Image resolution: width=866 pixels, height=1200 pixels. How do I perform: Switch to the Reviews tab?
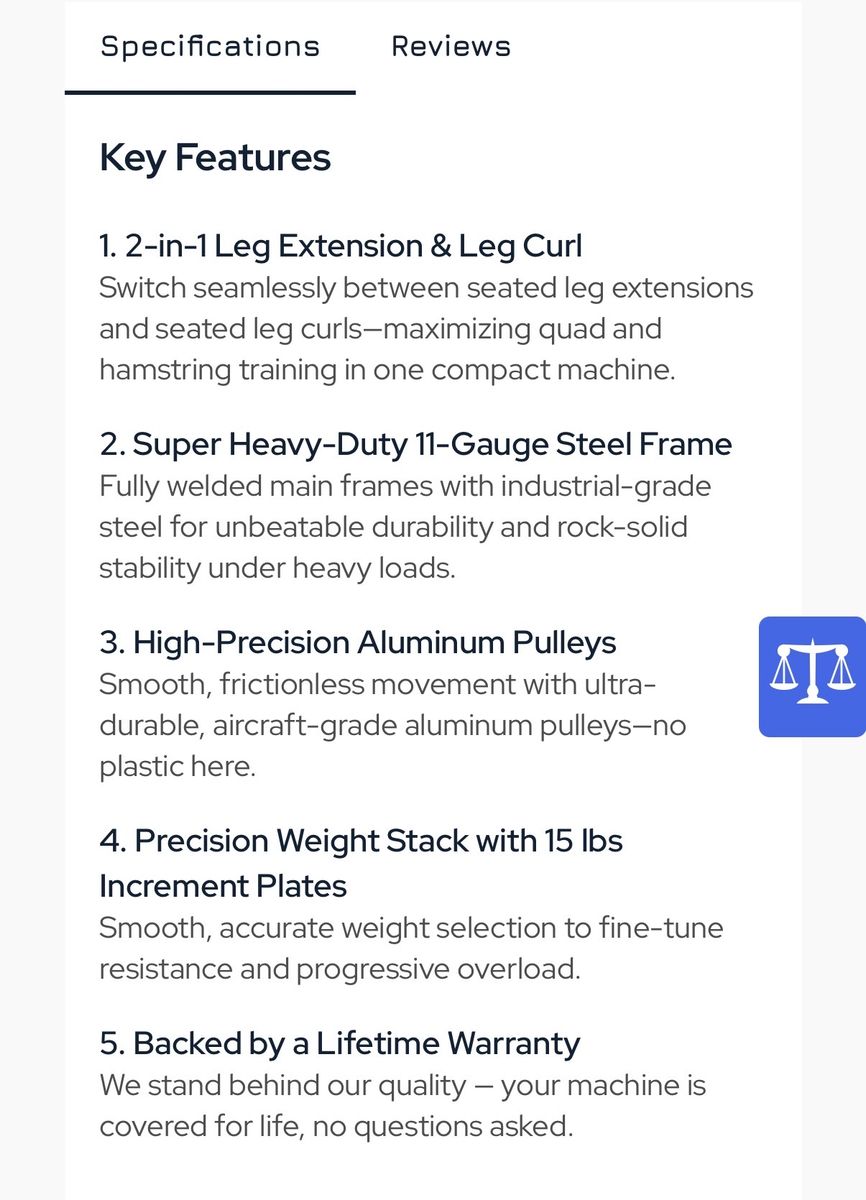450,46
